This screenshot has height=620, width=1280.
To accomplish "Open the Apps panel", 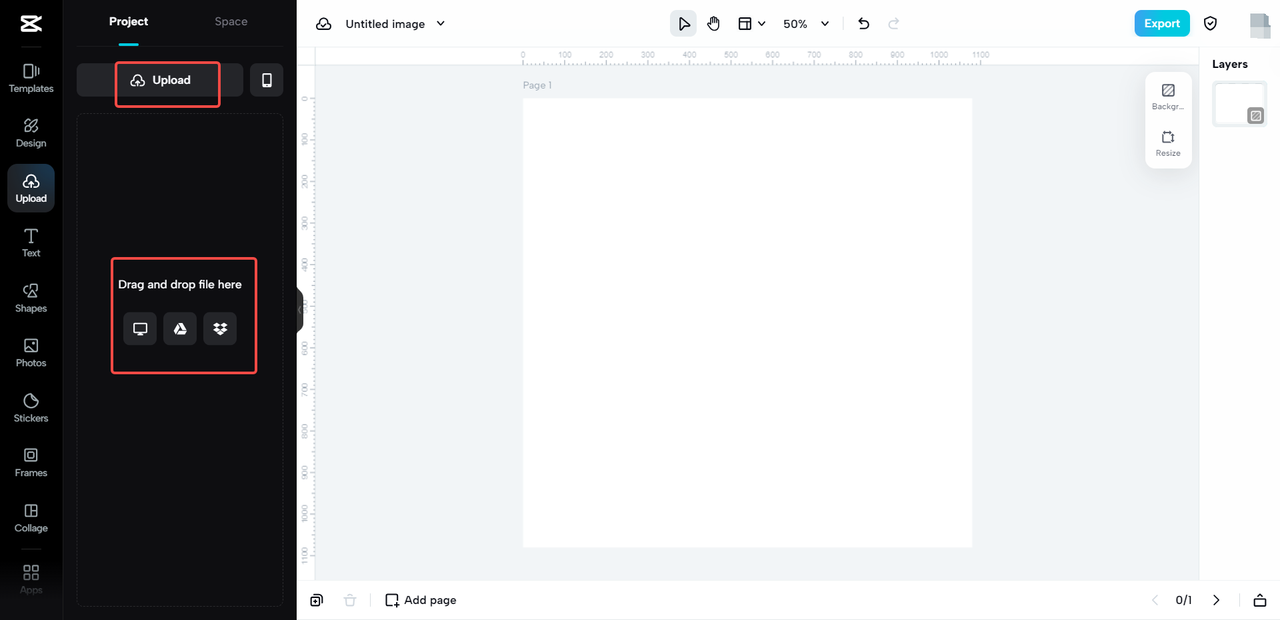I will (x=31, y=579).
